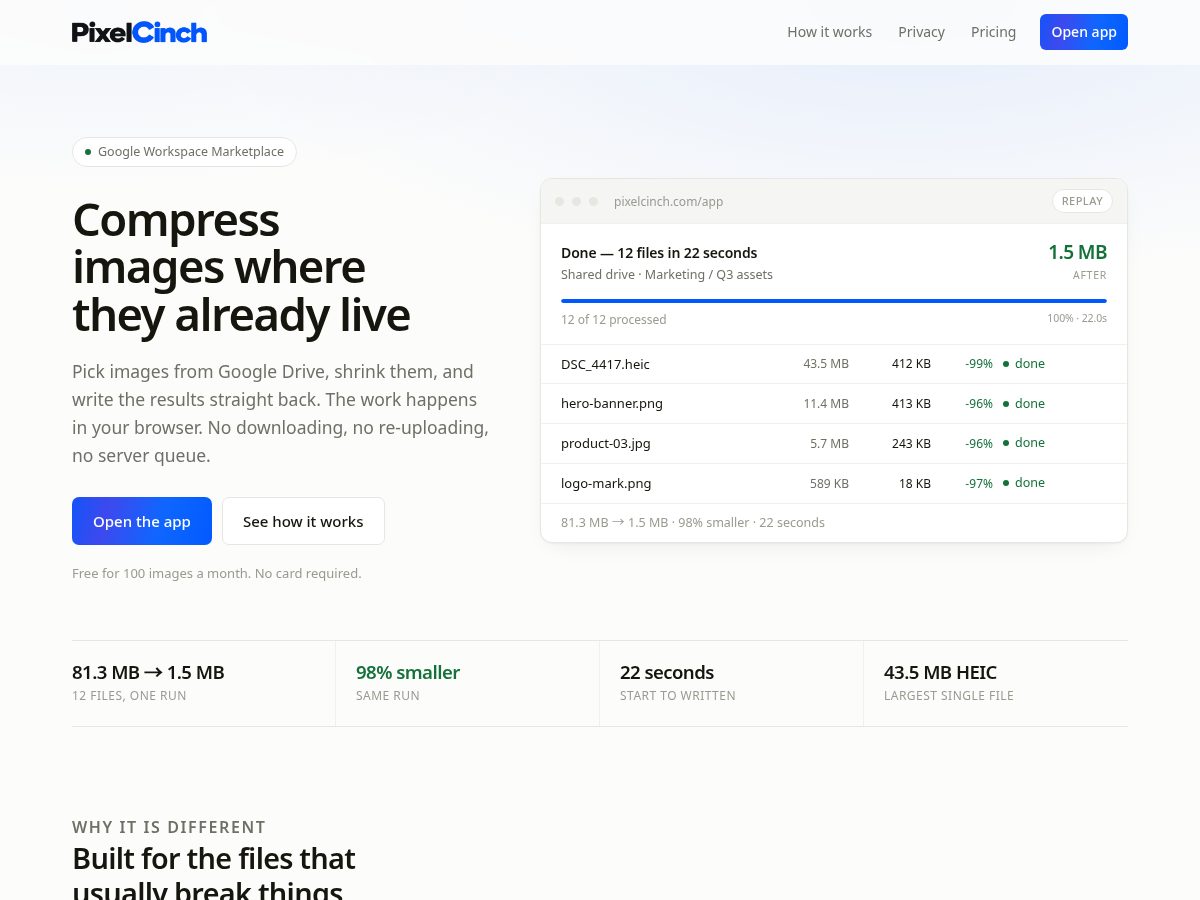Click the 413 KB compressed size cell
The width and height of the screenshot is (1200, 900).
[x=911, y=404]
